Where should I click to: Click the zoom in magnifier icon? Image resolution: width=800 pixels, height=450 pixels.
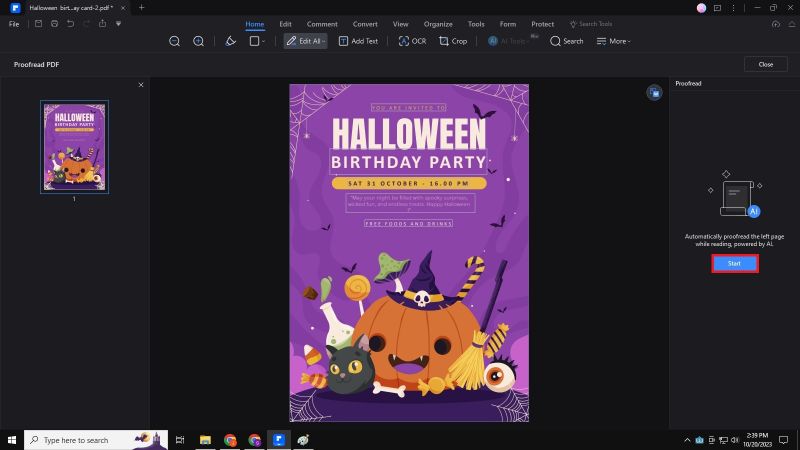(x=199, y=41)
